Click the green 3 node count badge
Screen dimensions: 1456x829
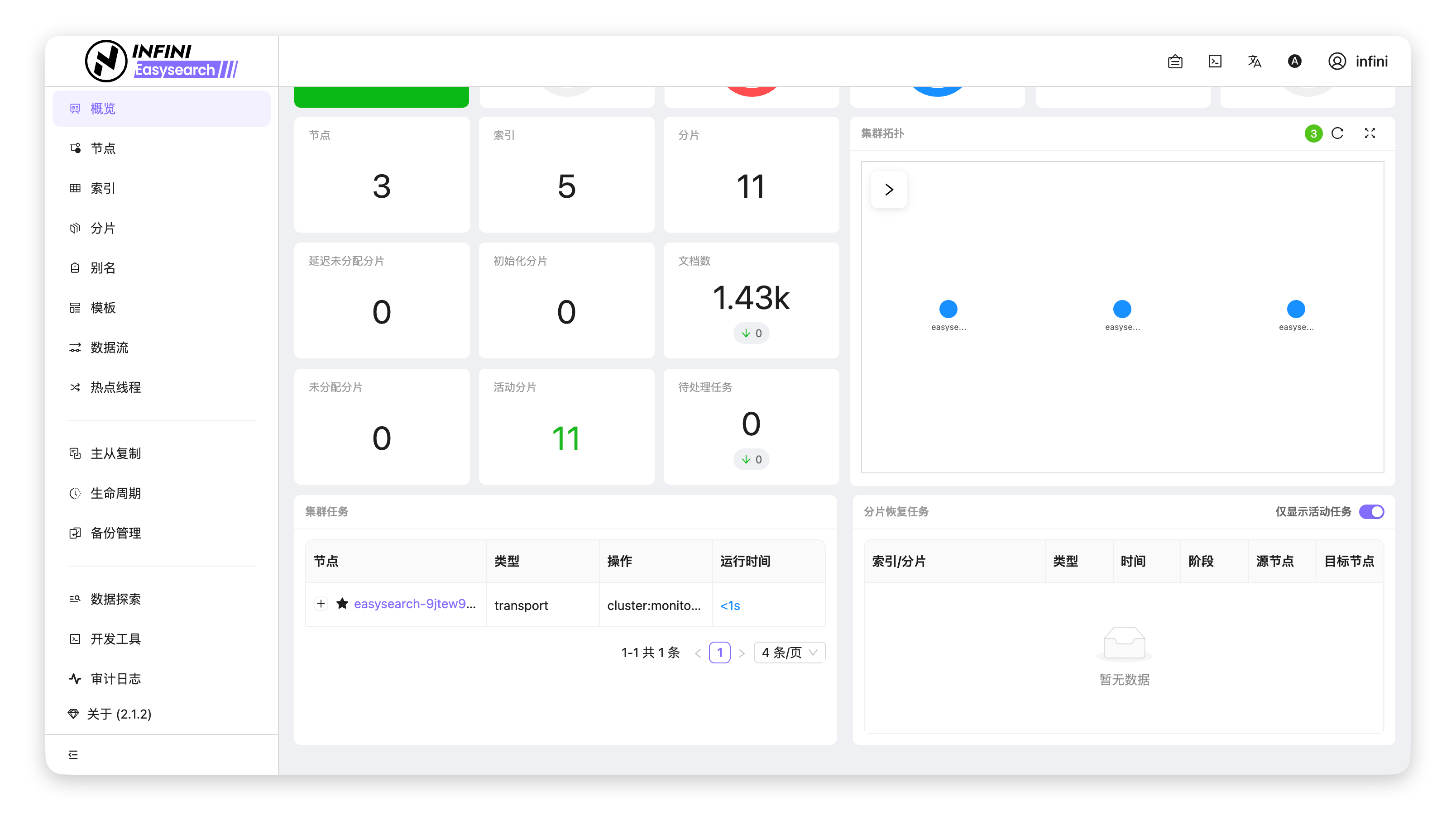(x=1313, y=133)
